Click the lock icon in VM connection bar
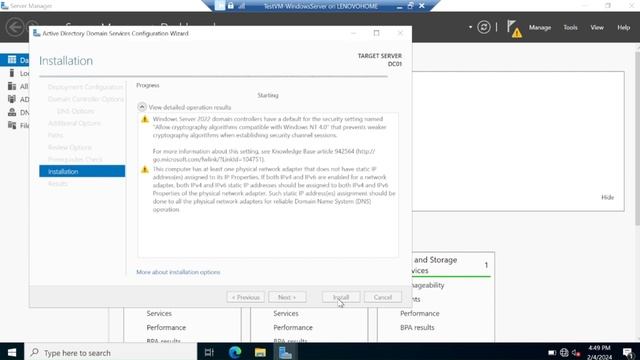This screenshot has width=640, height=360. [x=231, y=6]
